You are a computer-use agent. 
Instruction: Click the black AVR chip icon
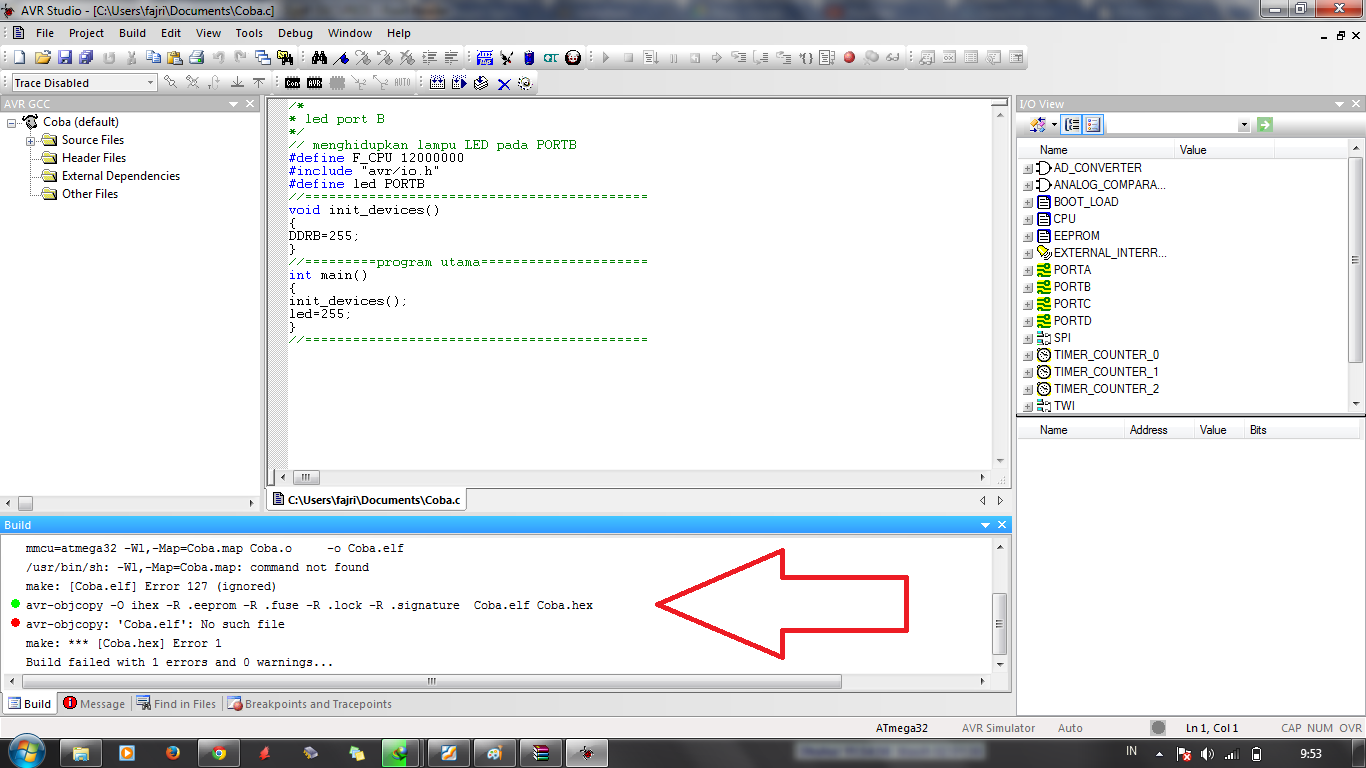314,83
